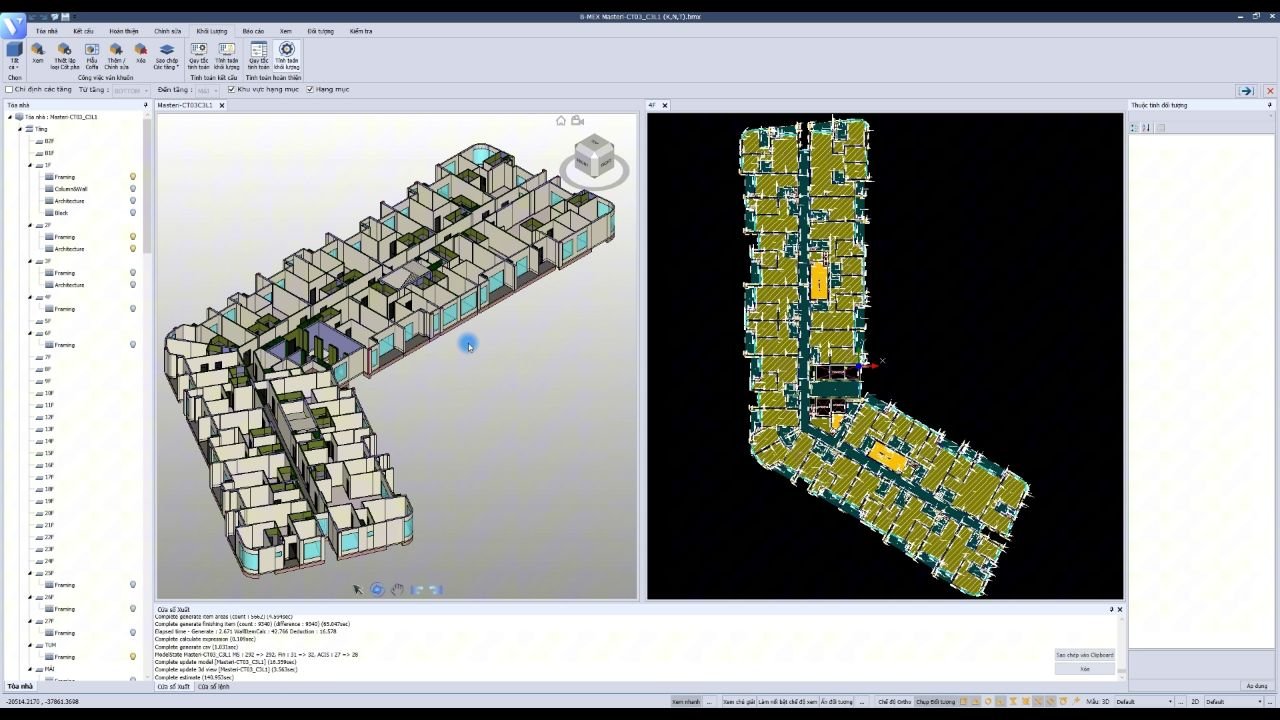
Task: Collapse the 1F floor node
Action: point(31,165)
